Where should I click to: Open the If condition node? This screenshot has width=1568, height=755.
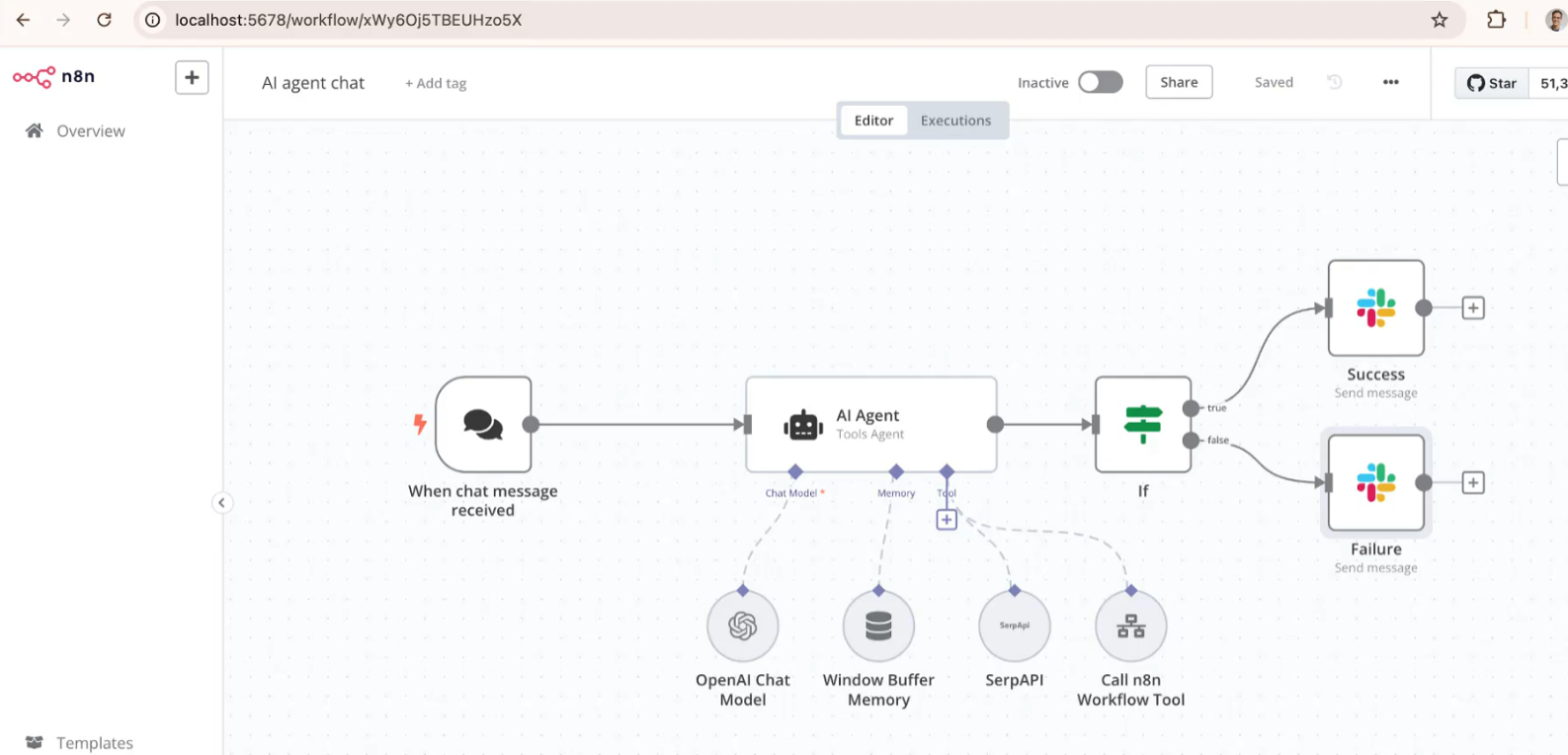pos(1143,425)
